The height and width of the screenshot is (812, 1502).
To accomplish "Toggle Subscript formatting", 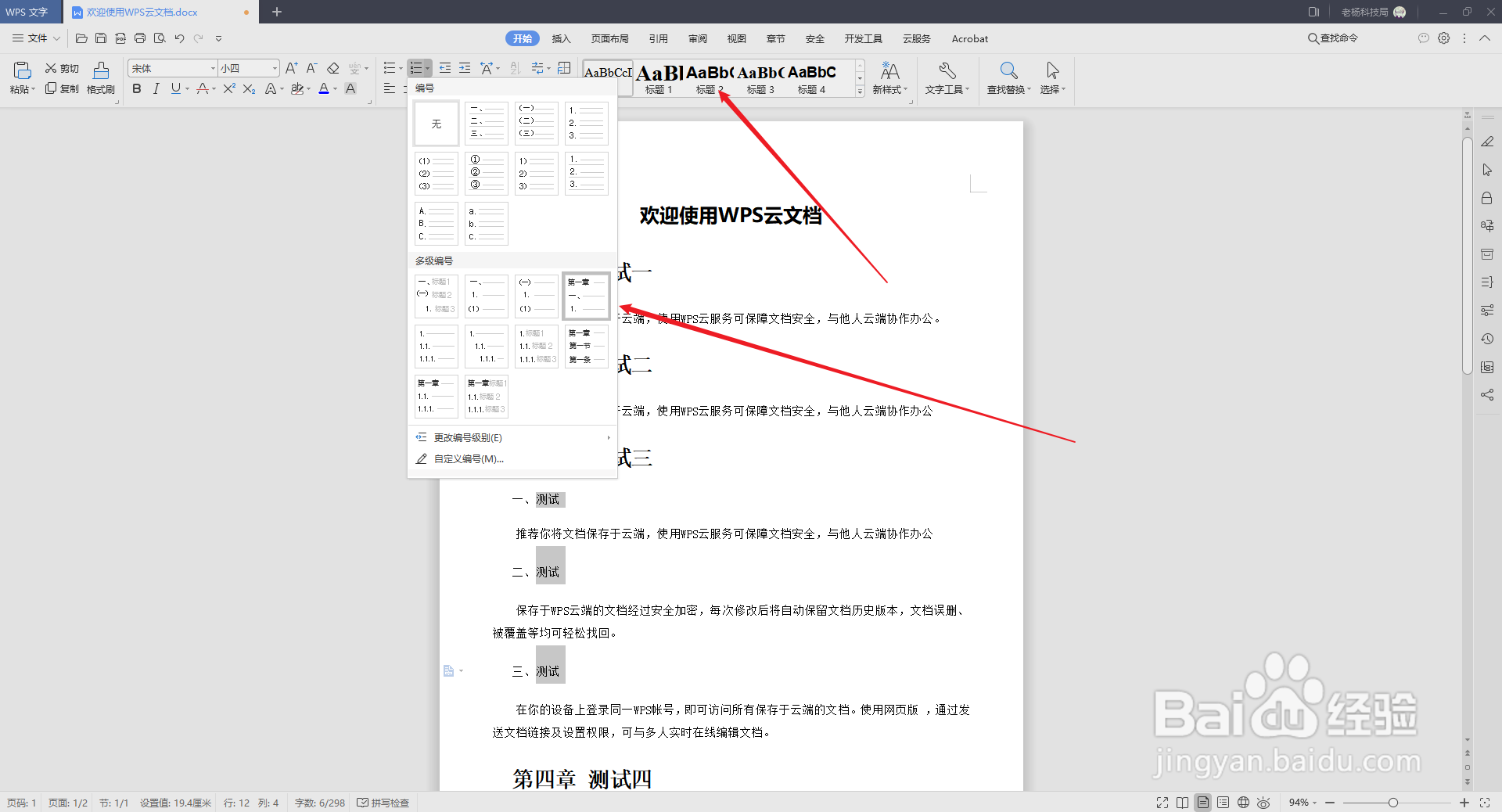I will coord(249,89).
